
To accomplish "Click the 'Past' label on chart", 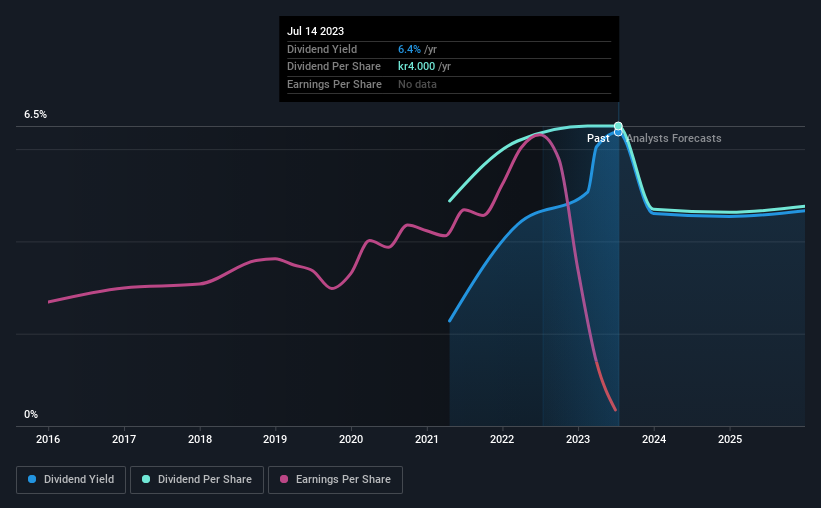I will tap(598, 138).
